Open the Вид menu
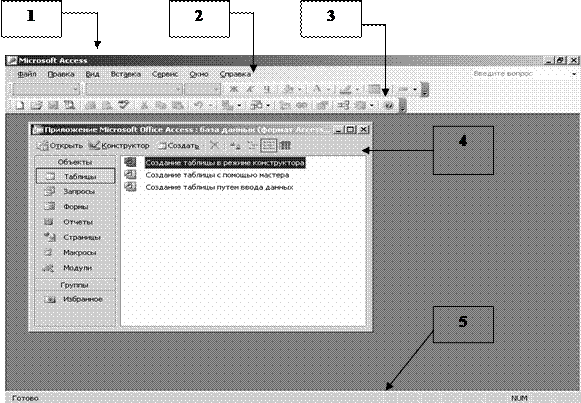Screen dimensions: 581x403 point(92,74)
